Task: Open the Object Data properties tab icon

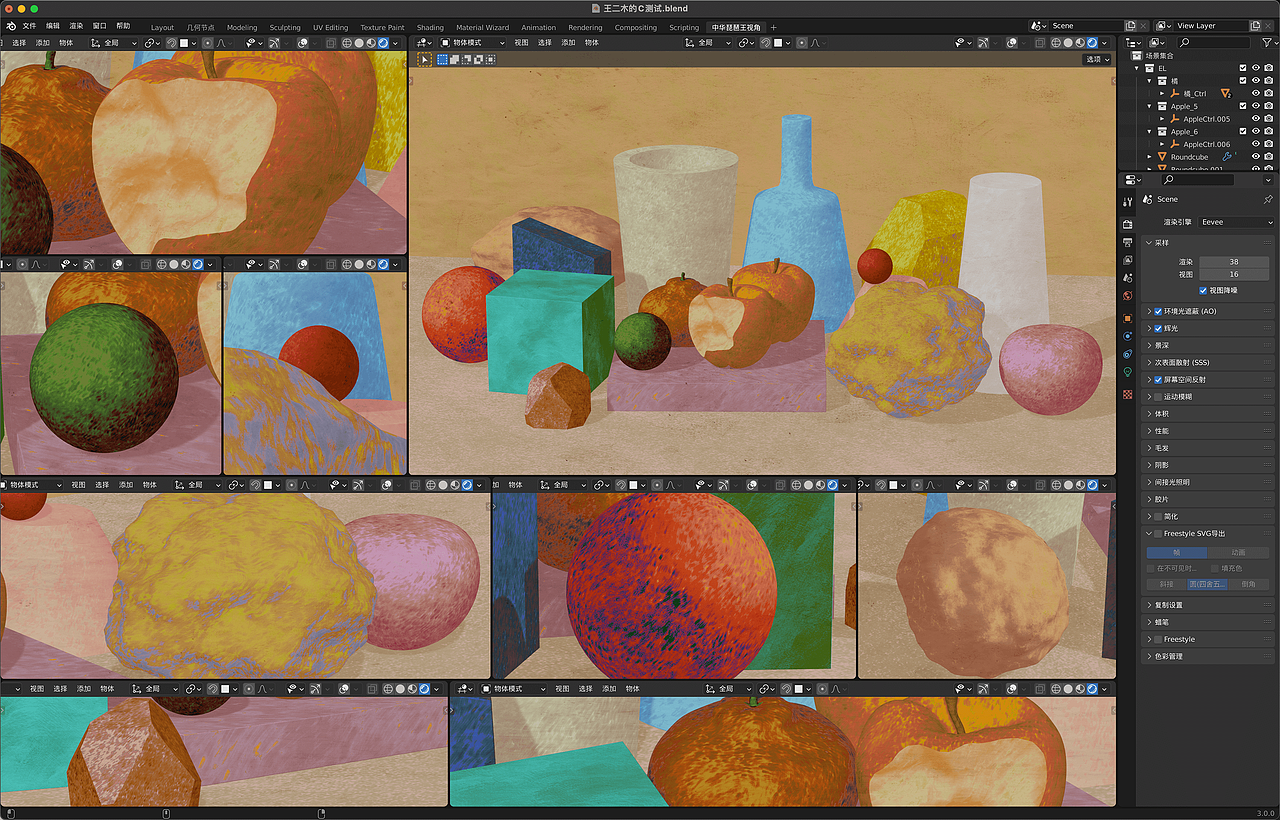Action: tap(1128, 371)
